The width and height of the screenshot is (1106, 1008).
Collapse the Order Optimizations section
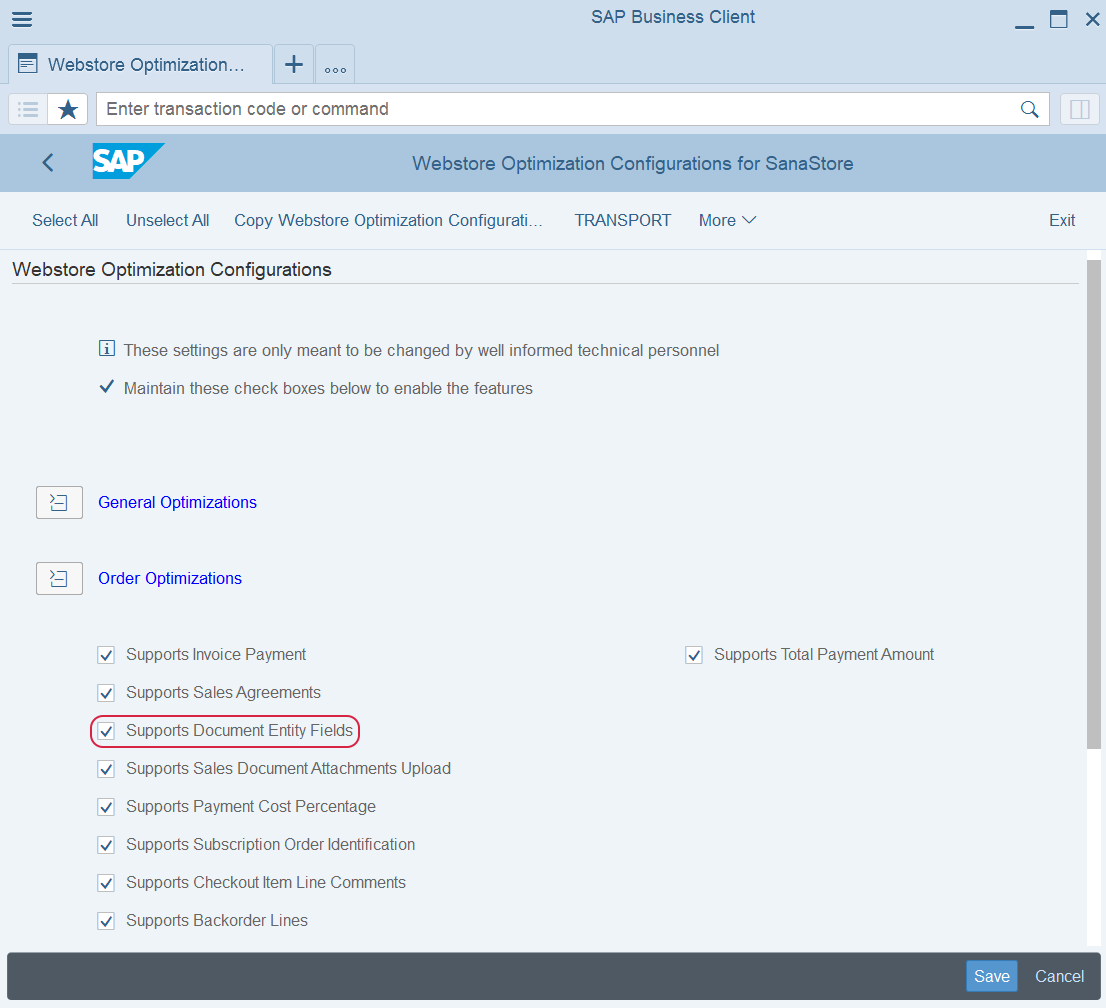coord(59,579)
